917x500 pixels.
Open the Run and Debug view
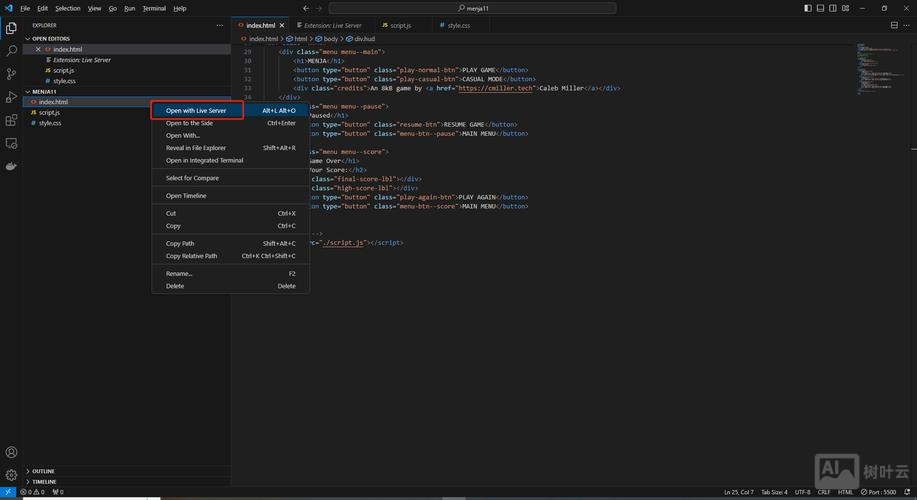click(x=12, y=97)
